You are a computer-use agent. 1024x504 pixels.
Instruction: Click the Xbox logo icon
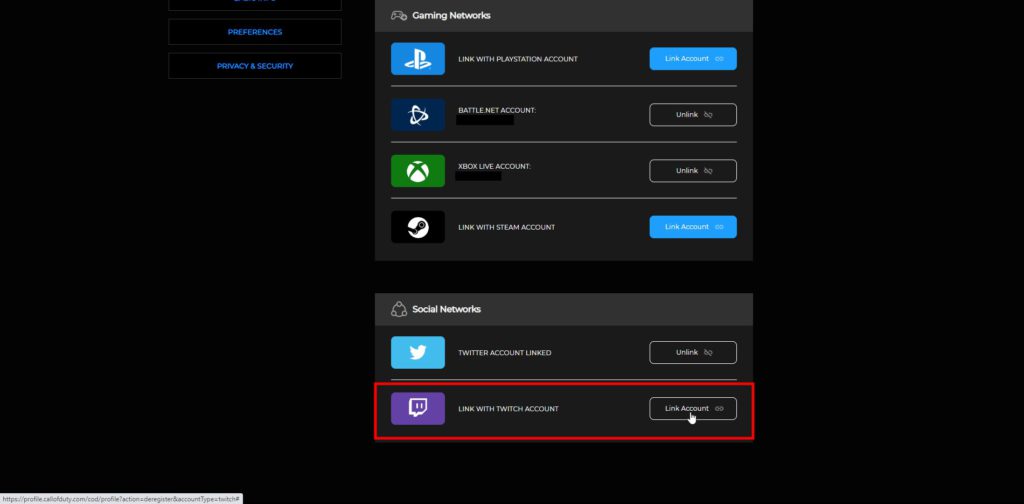[x=417, y=171]
